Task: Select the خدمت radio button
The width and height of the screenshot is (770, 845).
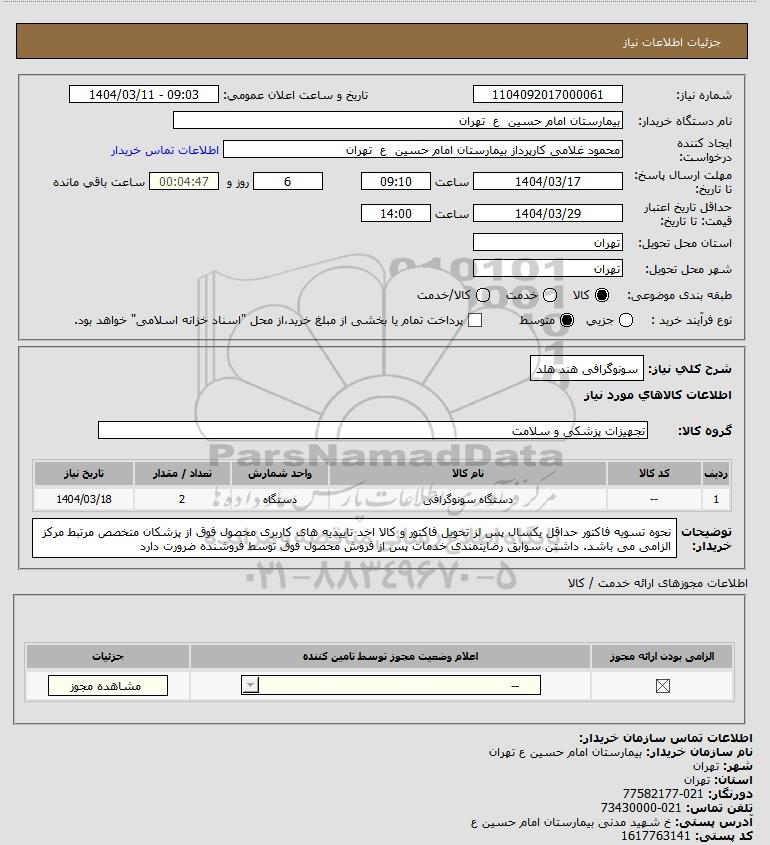Action: point(550,295)
